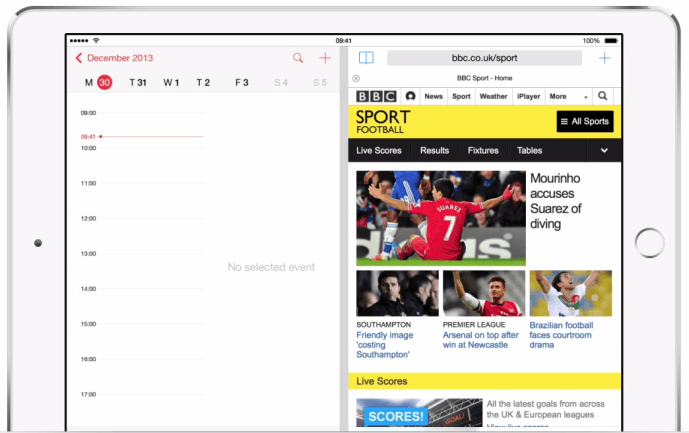This screenshot has height=433, width=689.
Task: Open Weather in BBC navigation
Action: point(493,96)
